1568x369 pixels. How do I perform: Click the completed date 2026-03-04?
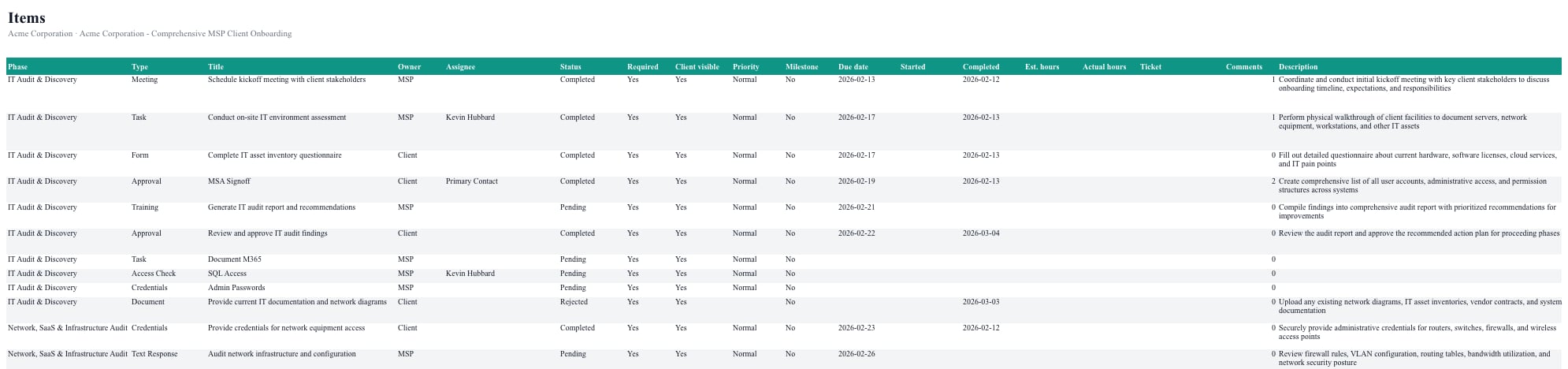(981, 233)
